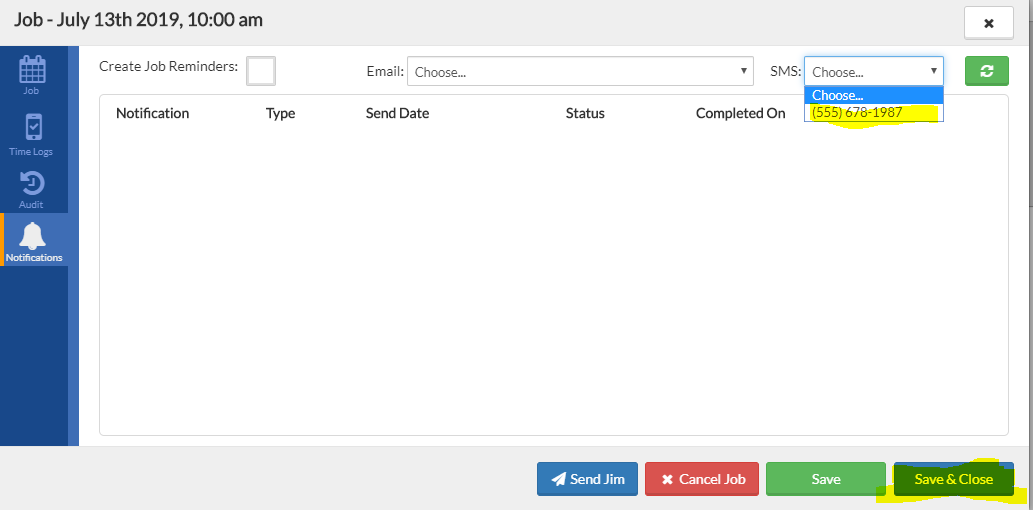Click the green refresh icon button
The height and width of the screenshot is (510, 1033).
986,71
